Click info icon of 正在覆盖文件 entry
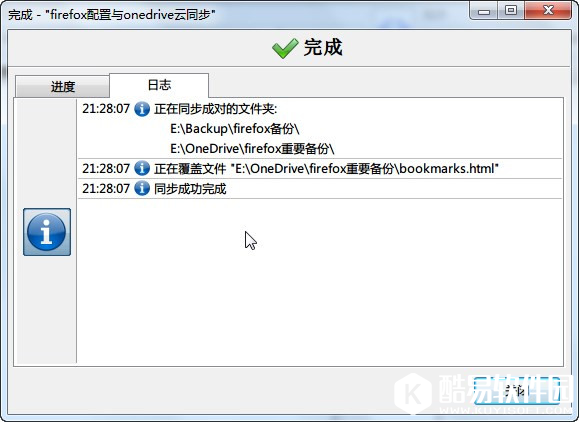 coord(142,169)
